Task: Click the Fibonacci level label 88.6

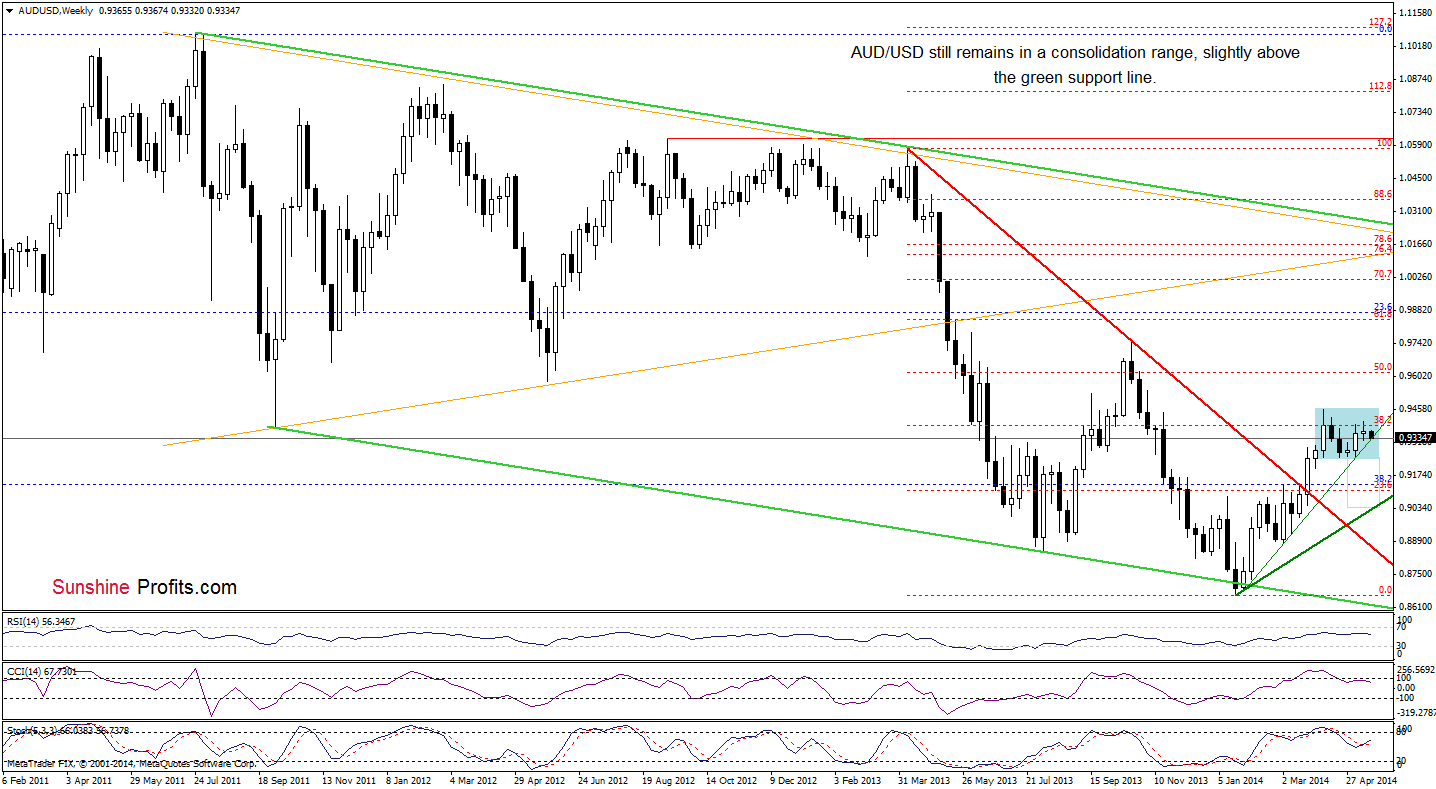Action: pyautogui.click(x=1384, y=194)
